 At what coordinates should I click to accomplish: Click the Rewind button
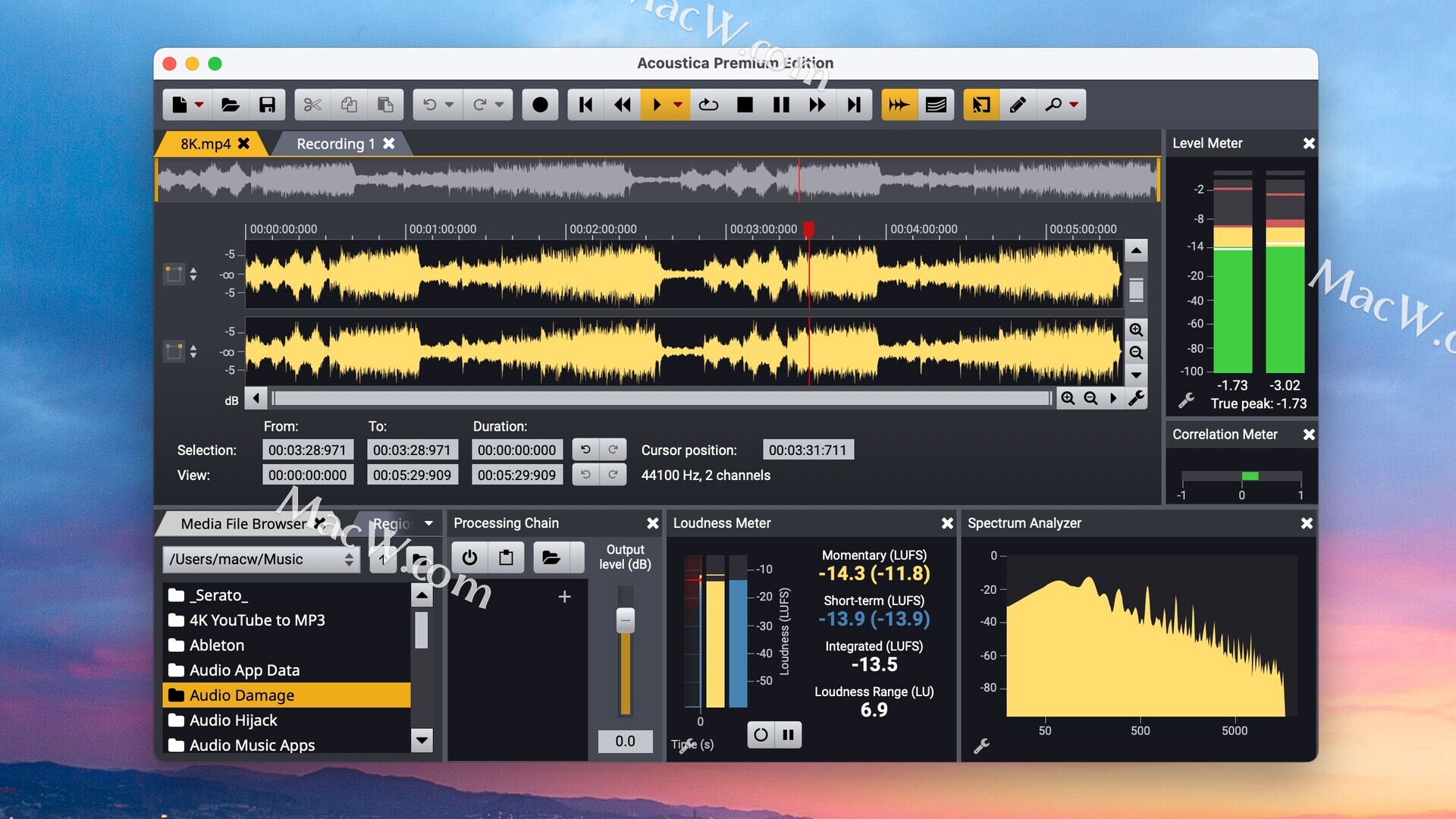click(623, 105)
